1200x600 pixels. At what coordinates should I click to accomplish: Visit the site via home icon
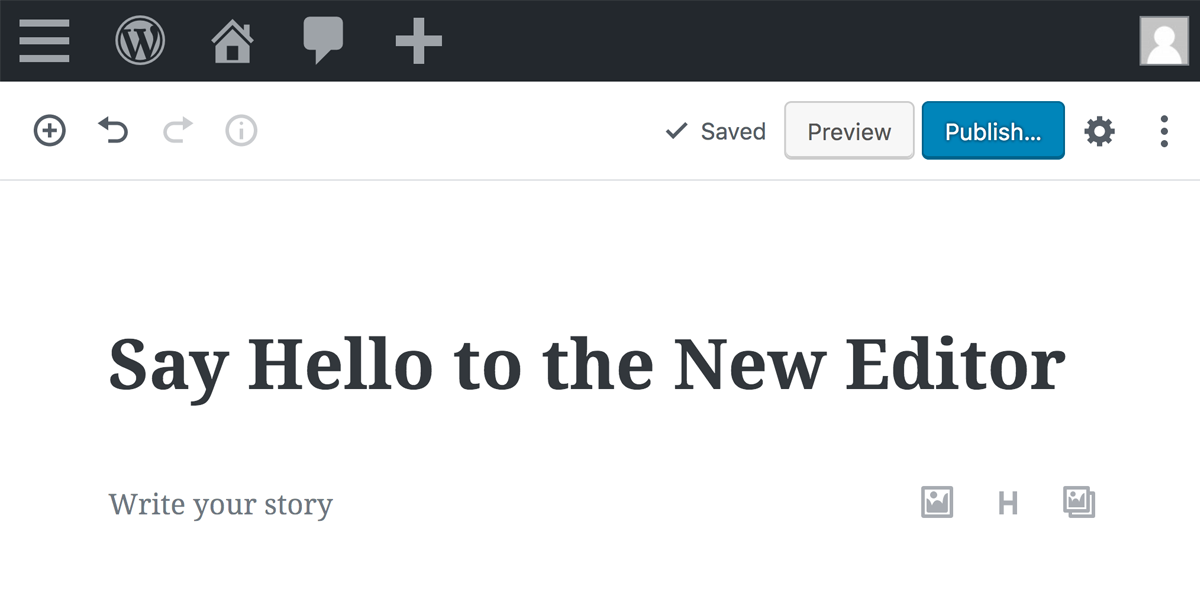[x=231, y=40]
